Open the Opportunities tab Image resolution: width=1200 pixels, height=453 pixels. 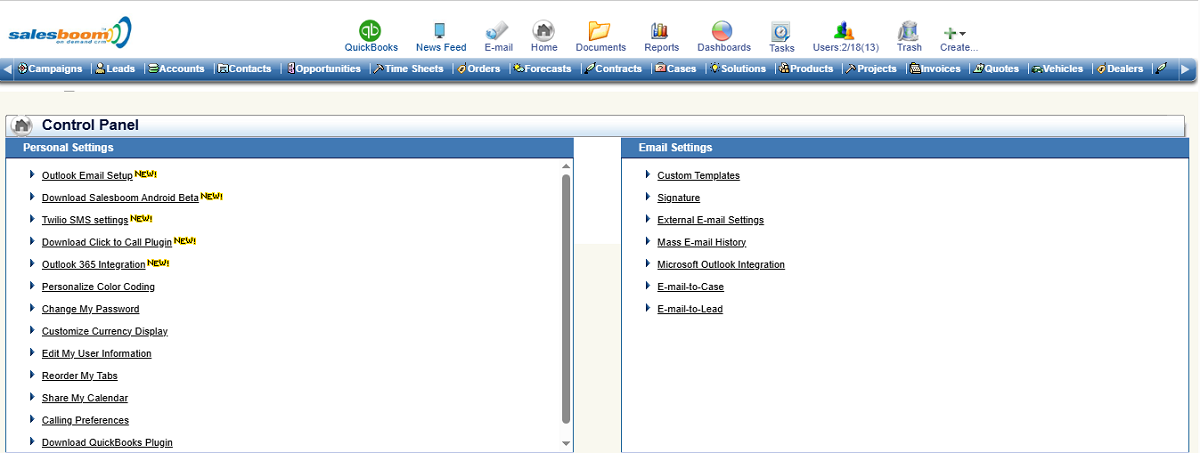324,69
